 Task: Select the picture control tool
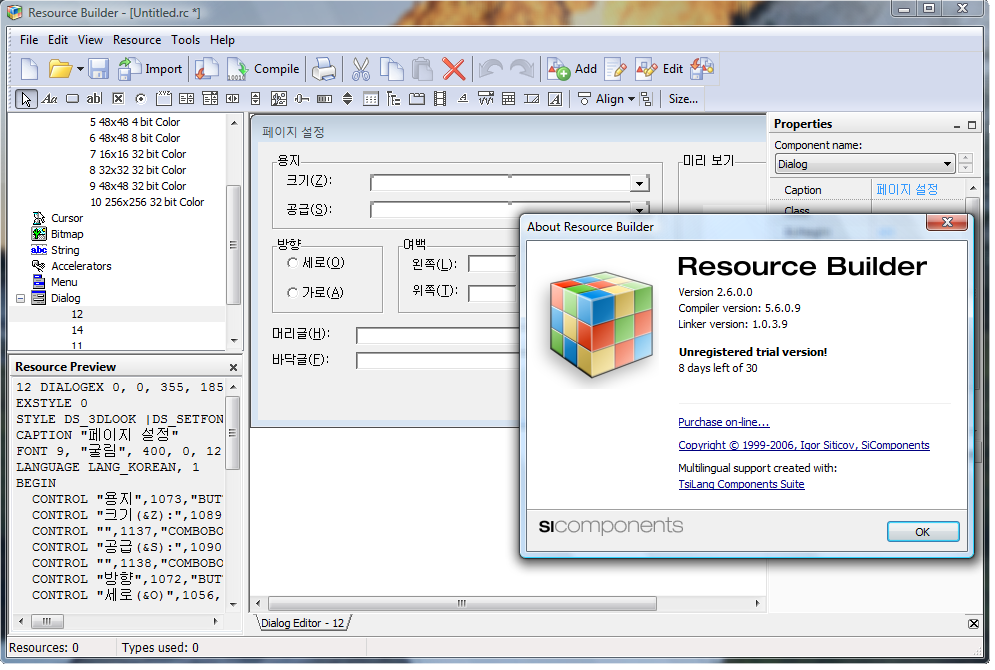(279, 99)
